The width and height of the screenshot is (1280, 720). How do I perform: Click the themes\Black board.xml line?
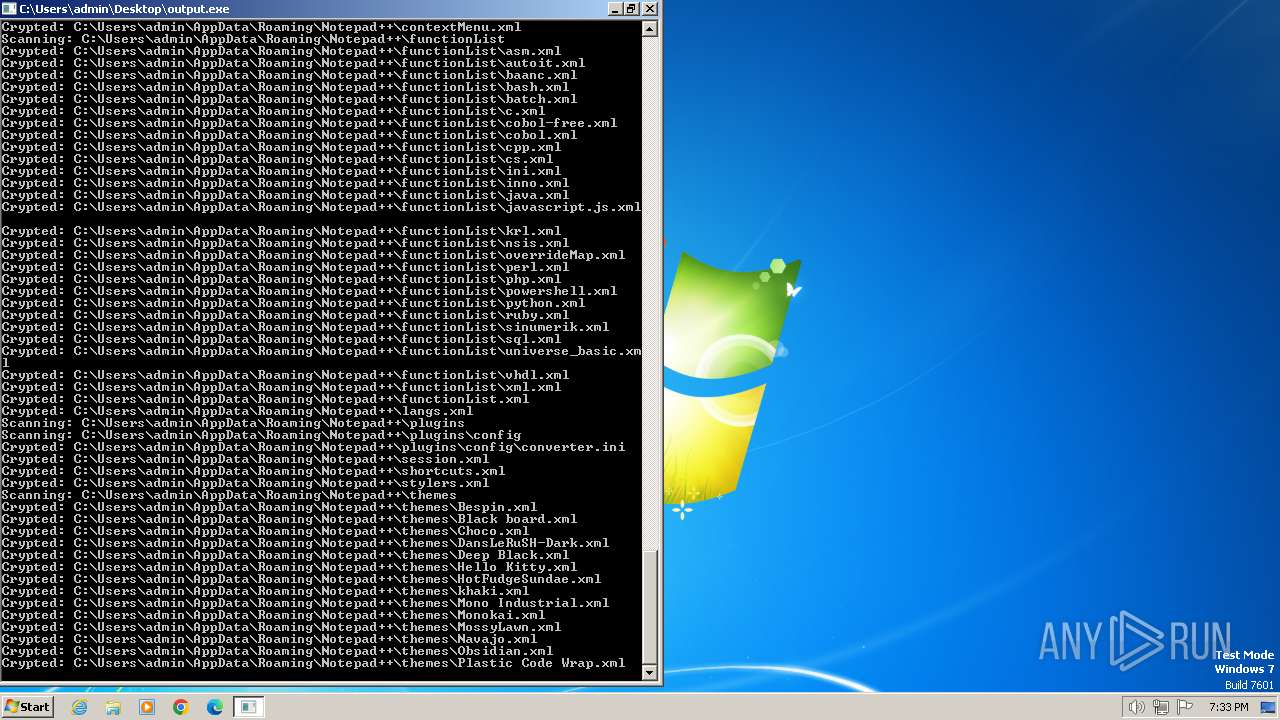pyautogui.click(x=289, y=519)
